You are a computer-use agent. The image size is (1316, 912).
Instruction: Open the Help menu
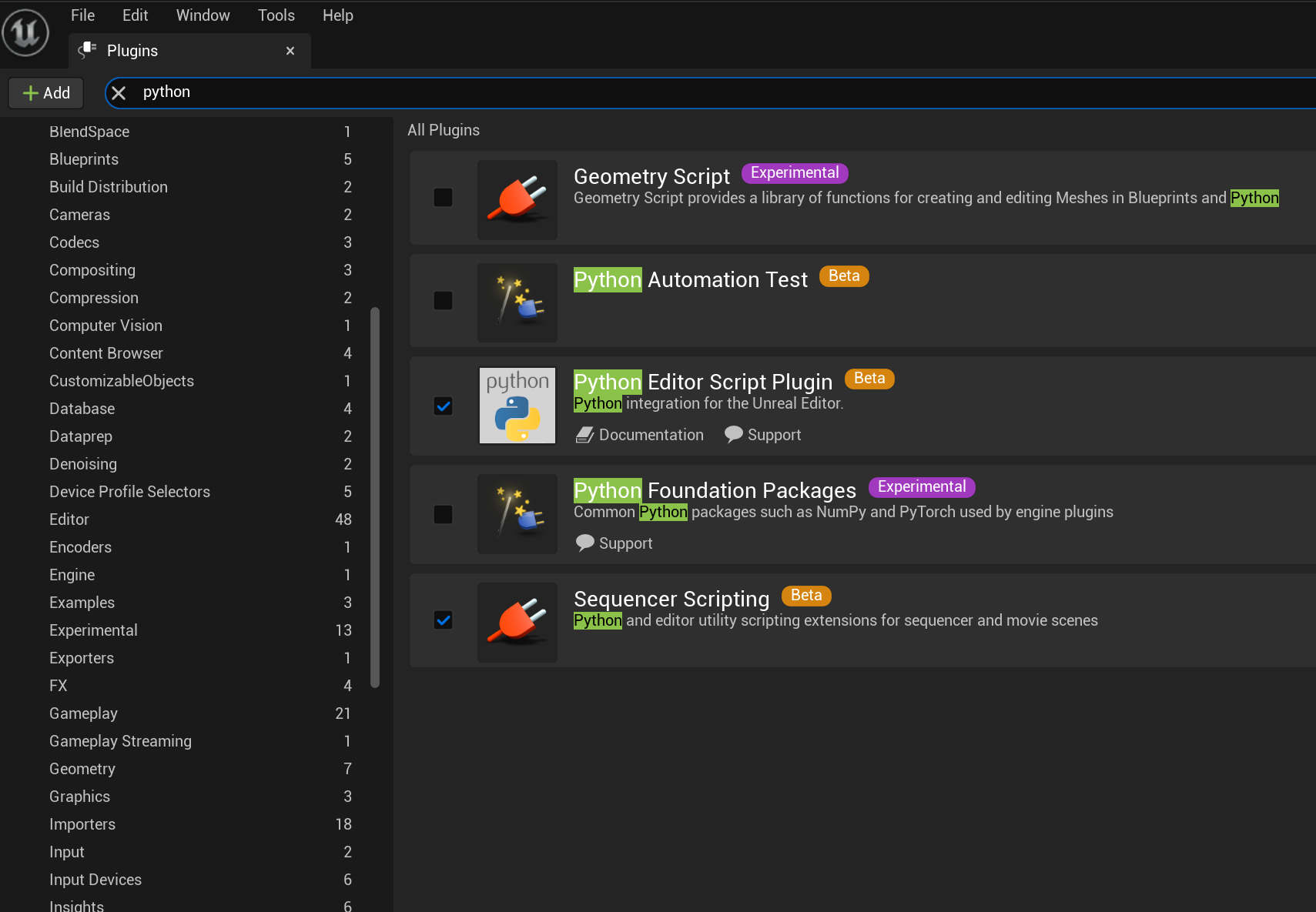(337, 15)
